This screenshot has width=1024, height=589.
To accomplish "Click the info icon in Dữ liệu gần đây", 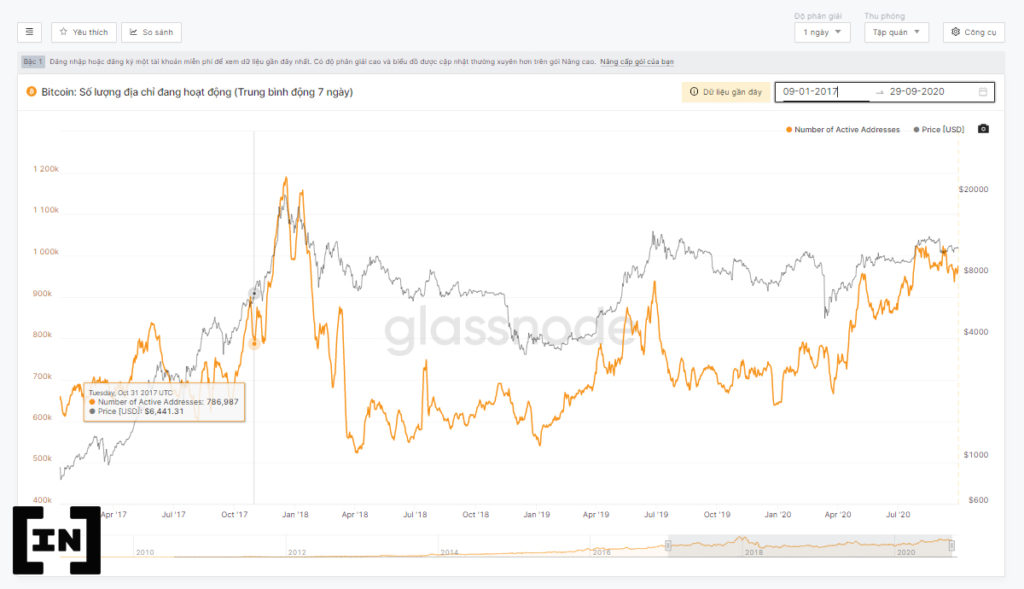I will (694, 92).
